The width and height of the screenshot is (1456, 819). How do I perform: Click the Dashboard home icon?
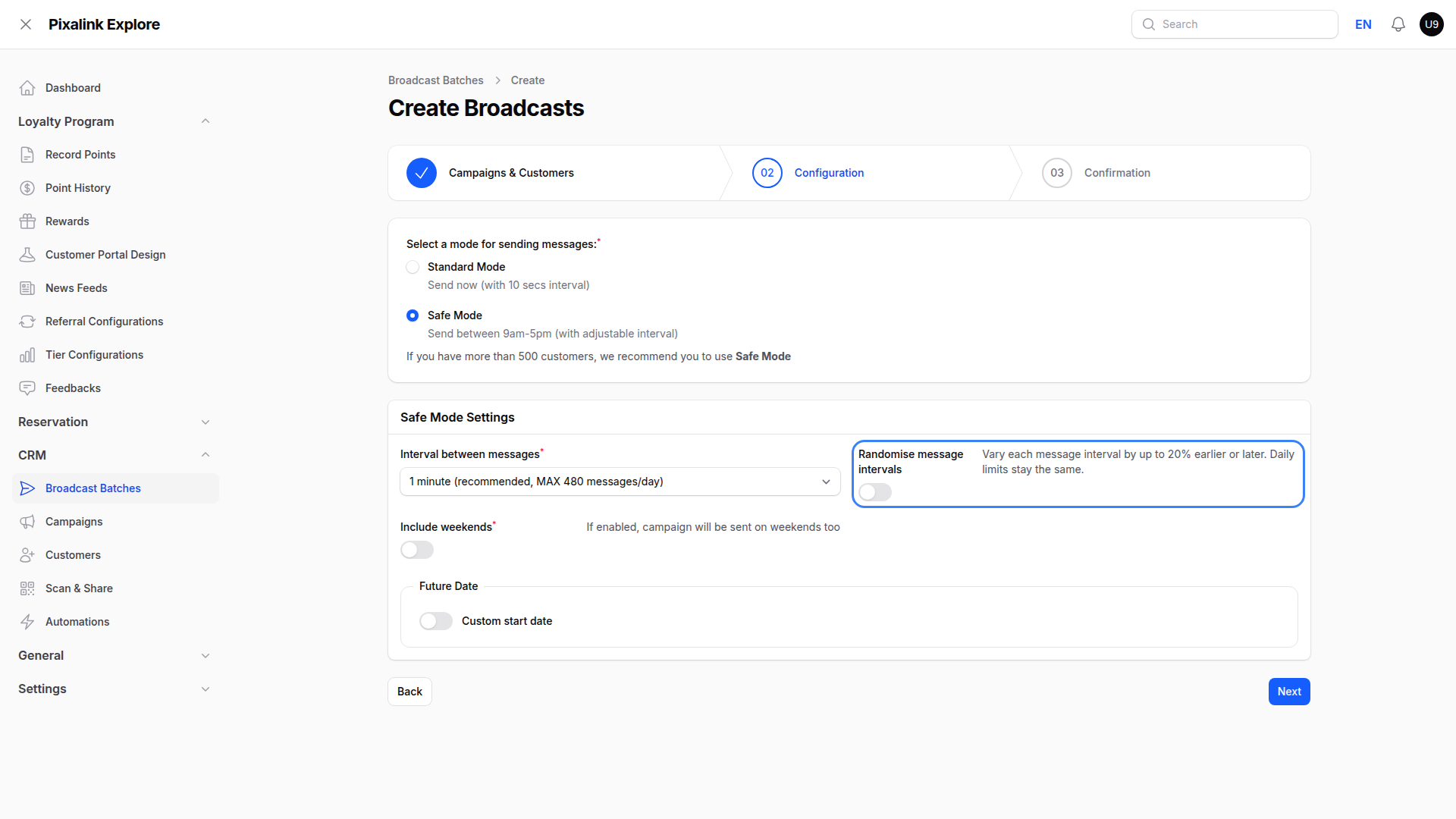[x=27, y=88]
